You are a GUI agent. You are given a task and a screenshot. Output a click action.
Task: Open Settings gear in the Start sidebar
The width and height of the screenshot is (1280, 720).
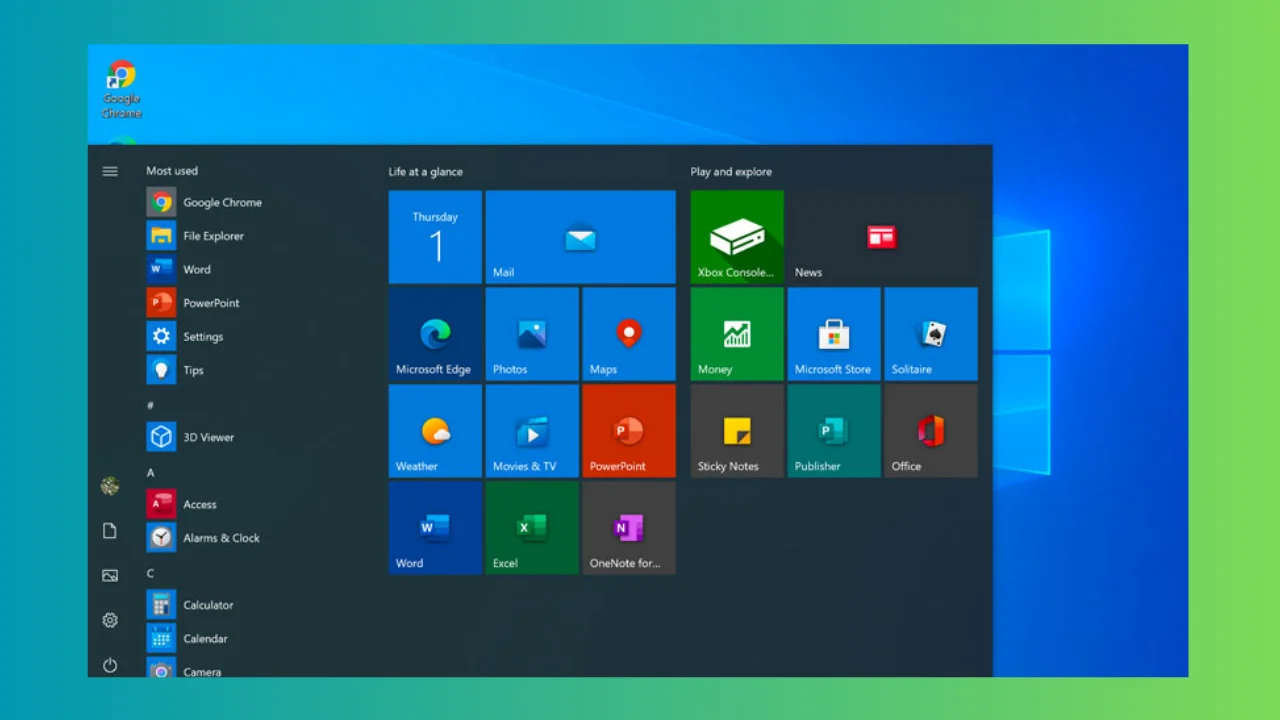pyautogui.click(x=110, y=620)
